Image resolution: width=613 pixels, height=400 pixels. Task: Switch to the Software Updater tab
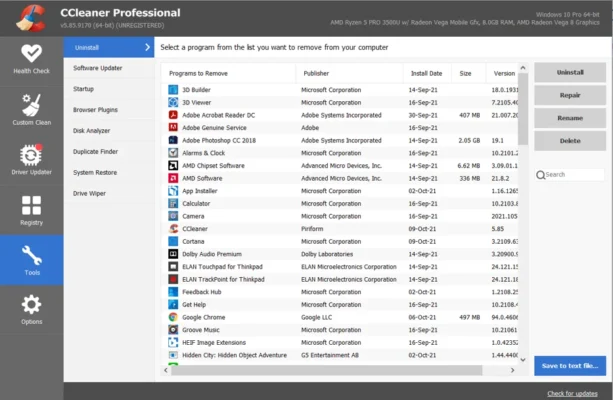tap(99, 67)
